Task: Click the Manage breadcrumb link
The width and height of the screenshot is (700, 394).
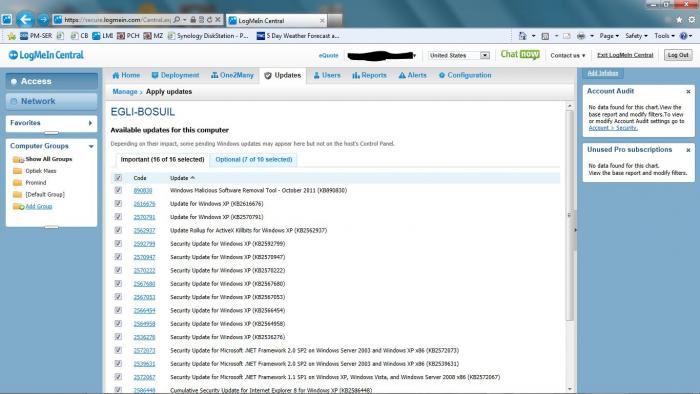Action: pyautogui.click(x=125, y=92)
